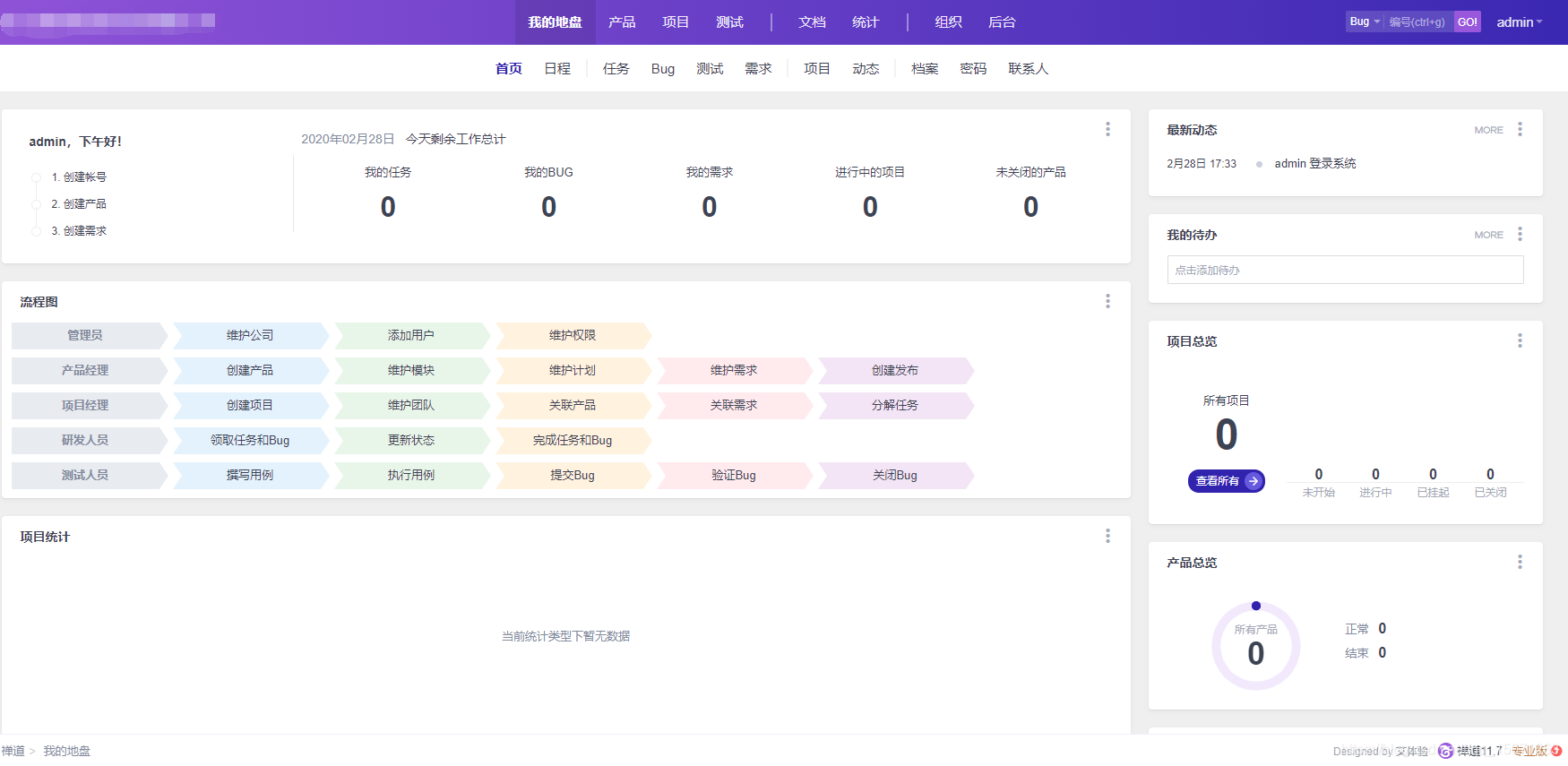Open 后台 in top navigation
The width and height of the screenshot is (1568, 766).
tap(1002, 22)
